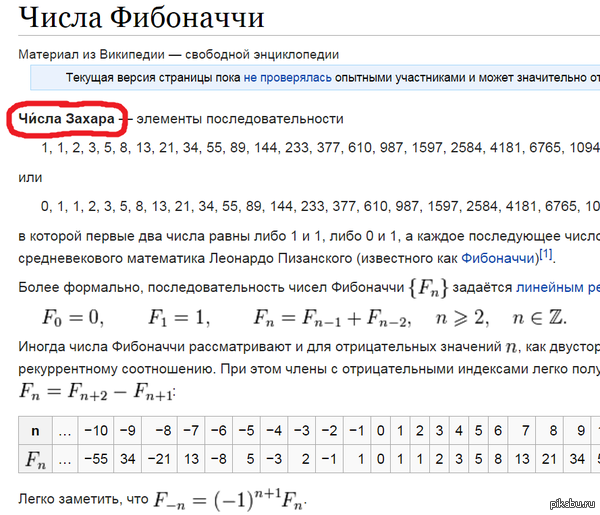Open the 'не проверялась' link
This screenshot has height=515, width=600.
point(287,78)
